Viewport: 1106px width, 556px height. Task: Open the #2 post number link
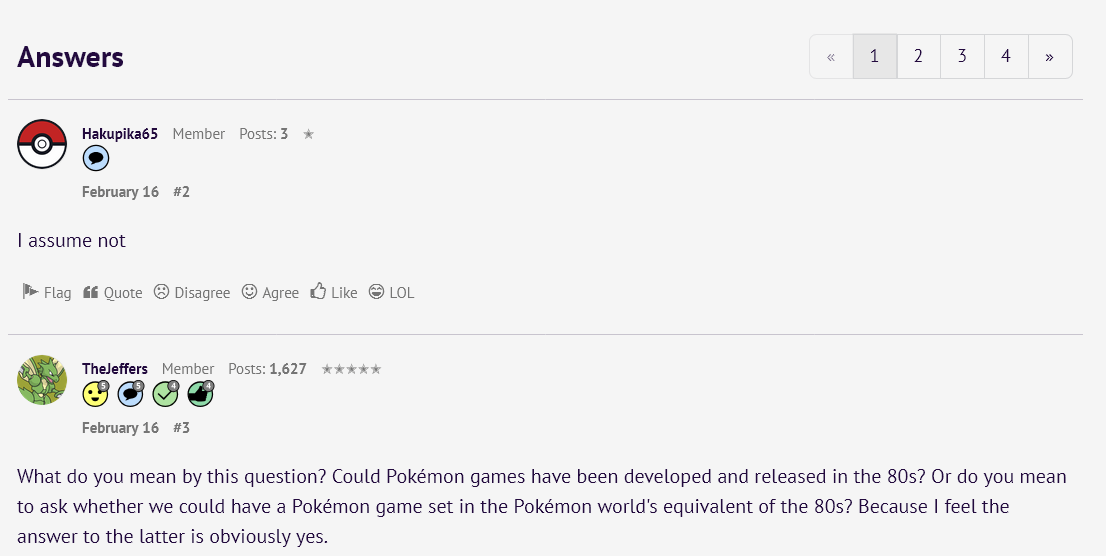[181, 192]
